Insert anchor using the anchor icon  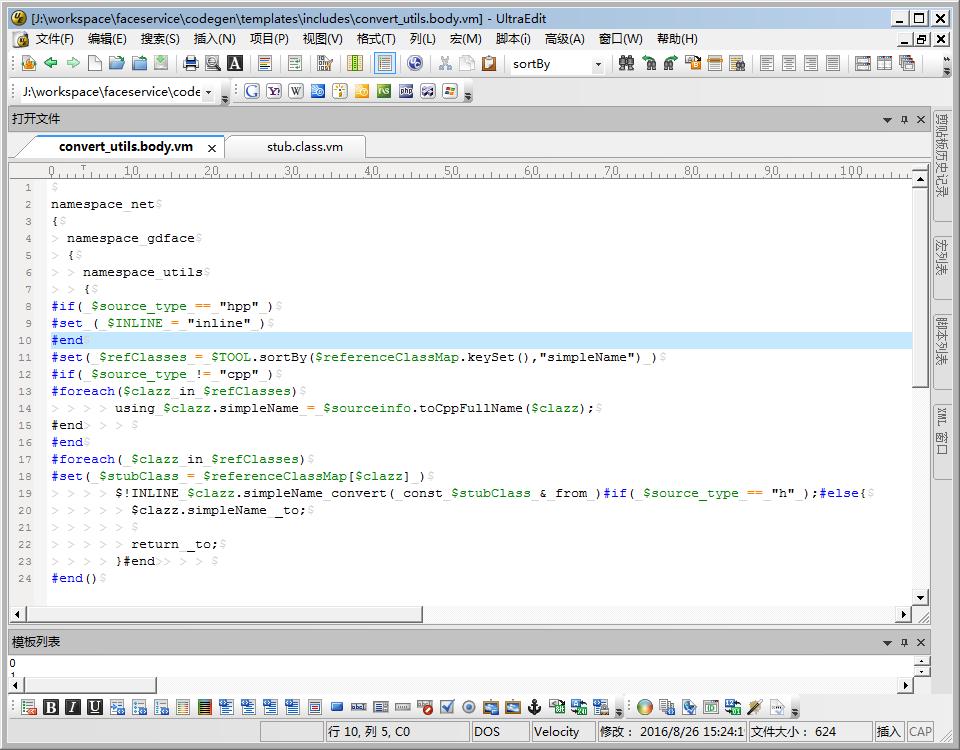534,707
